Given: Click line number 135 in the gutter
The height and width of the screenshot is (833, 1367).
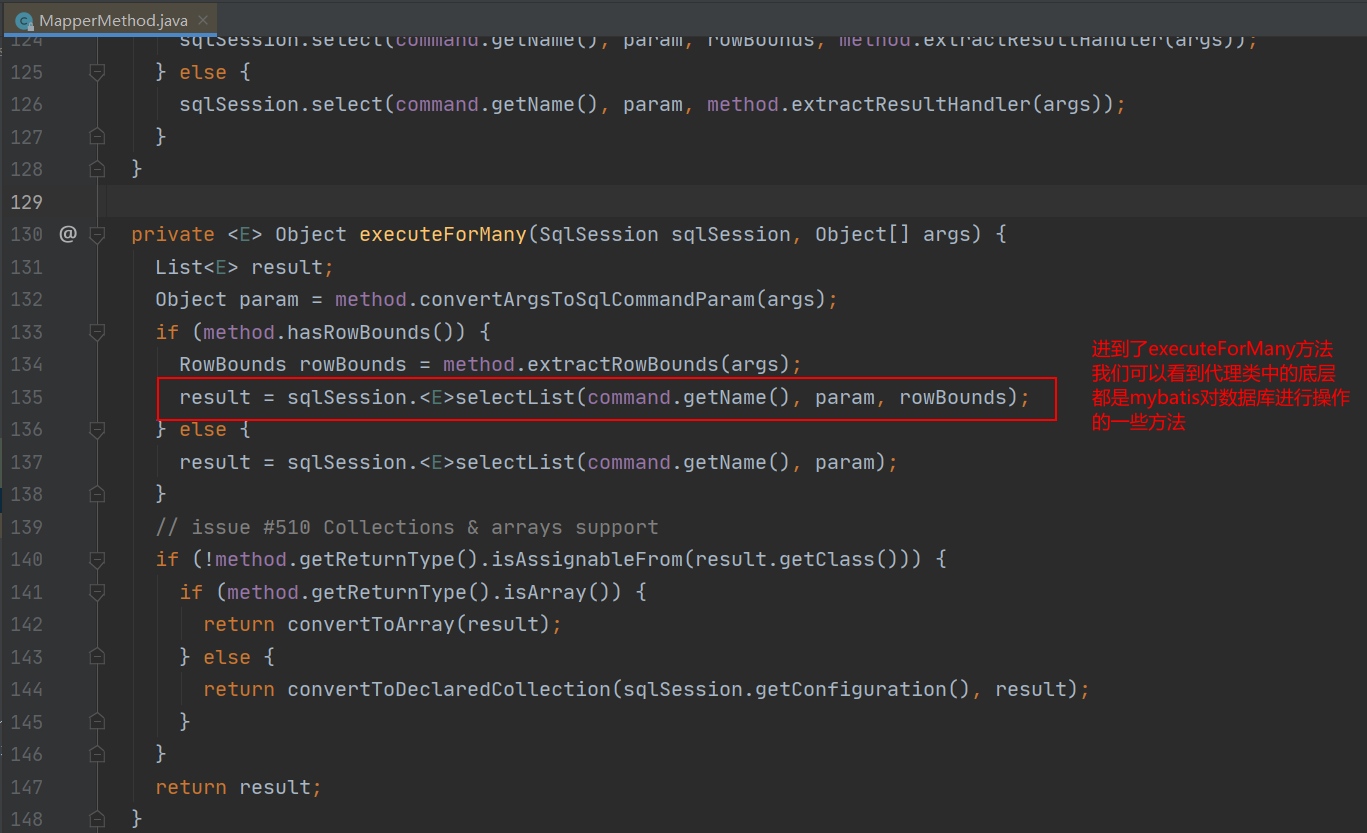Looking at the screenshot, I should (x=26, y=397).
